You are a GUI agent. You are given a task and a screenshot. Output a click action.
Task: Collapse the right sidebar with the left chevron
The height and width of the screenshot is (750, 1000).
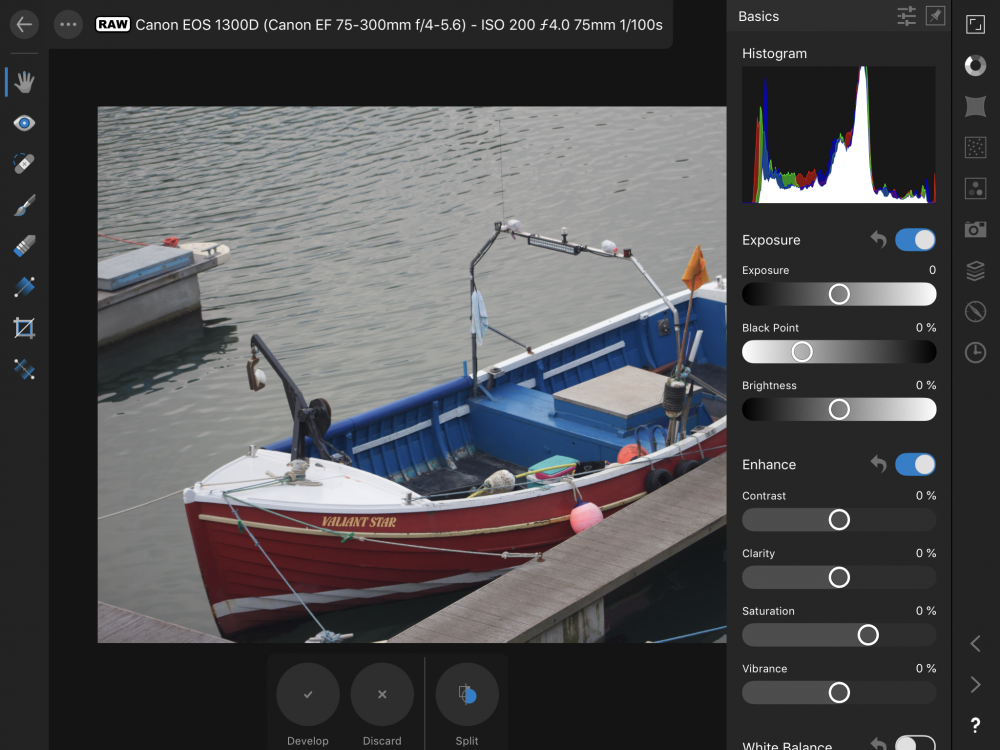pyautogui.click(x=975, y=644)
